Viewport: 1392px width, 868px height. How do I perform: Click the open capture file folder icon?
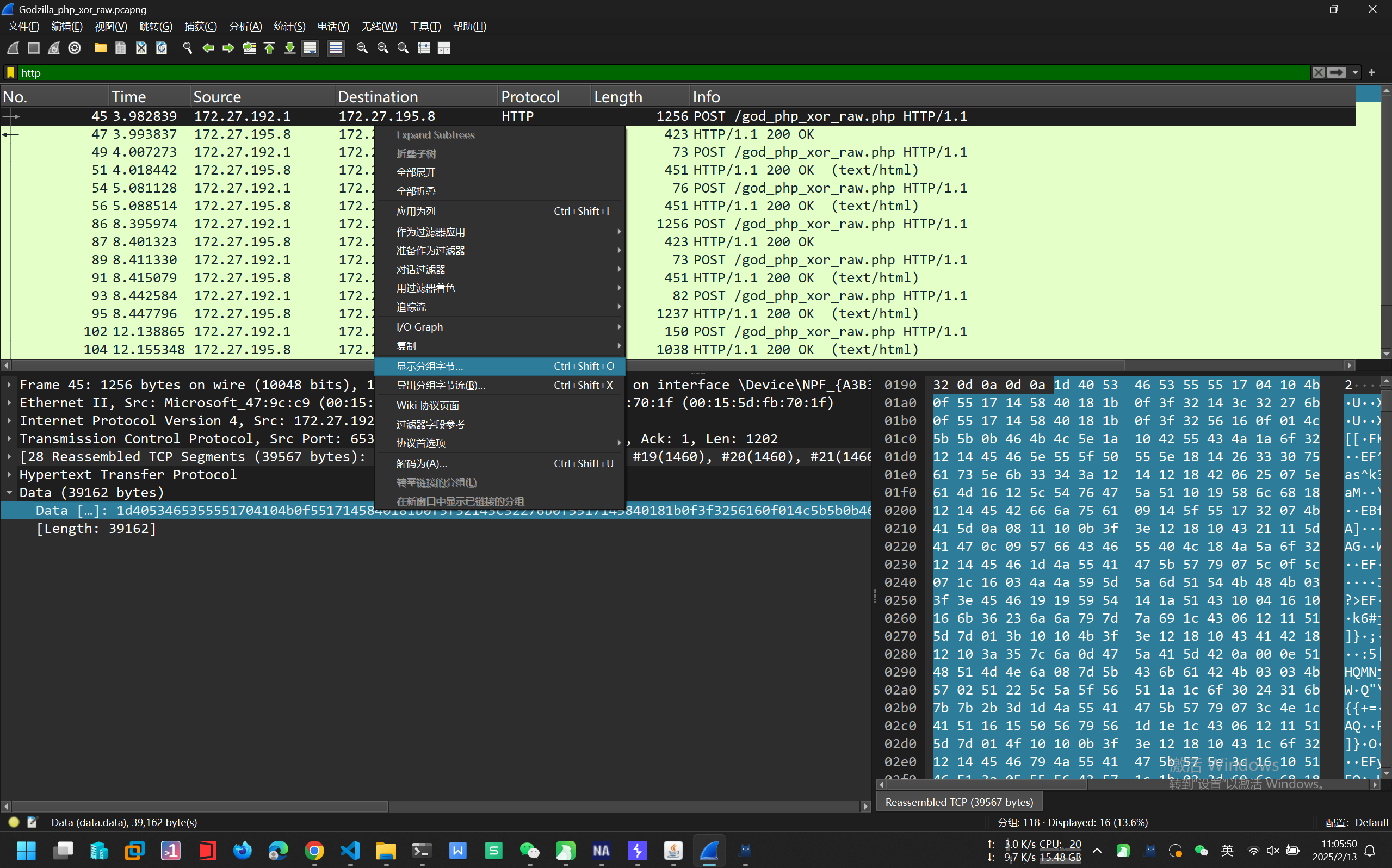(x=101, y=48)
